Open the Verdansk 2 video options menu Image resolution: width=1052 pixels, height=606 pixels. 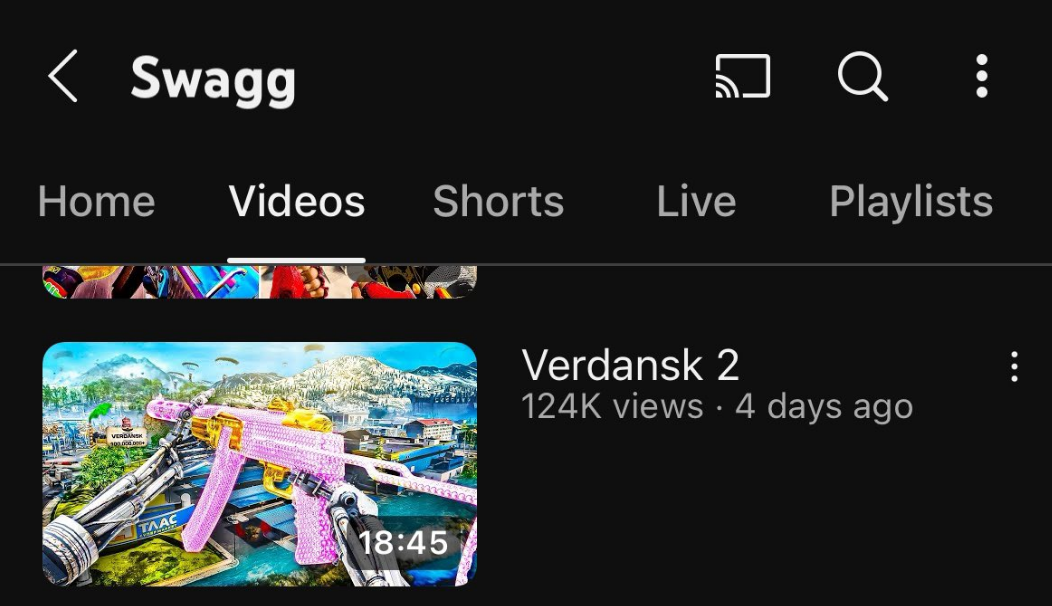click(1014, 366)
